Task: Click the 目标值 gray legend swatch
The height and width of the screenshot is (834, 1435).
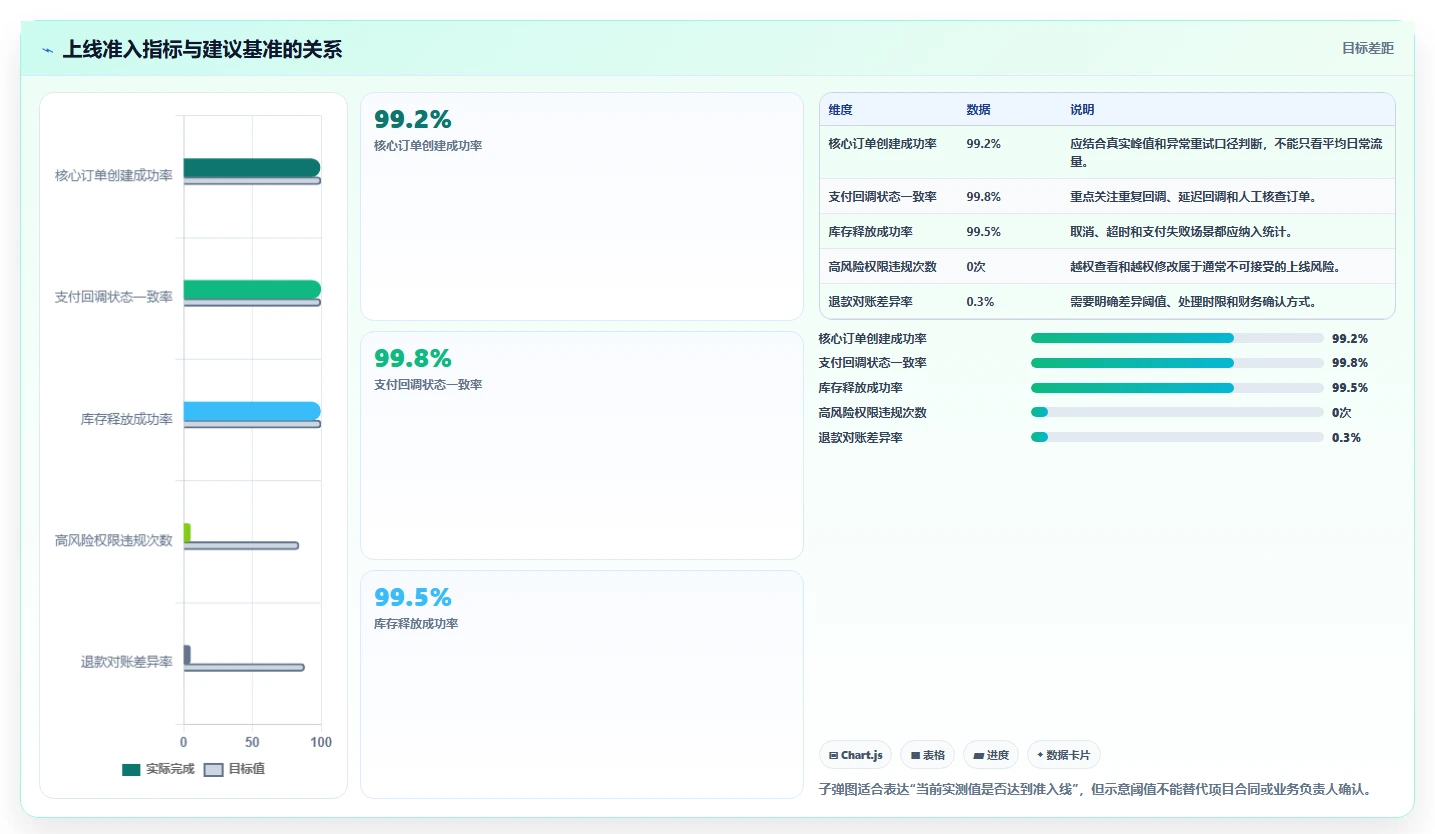Action: click(x=213, y=770)
